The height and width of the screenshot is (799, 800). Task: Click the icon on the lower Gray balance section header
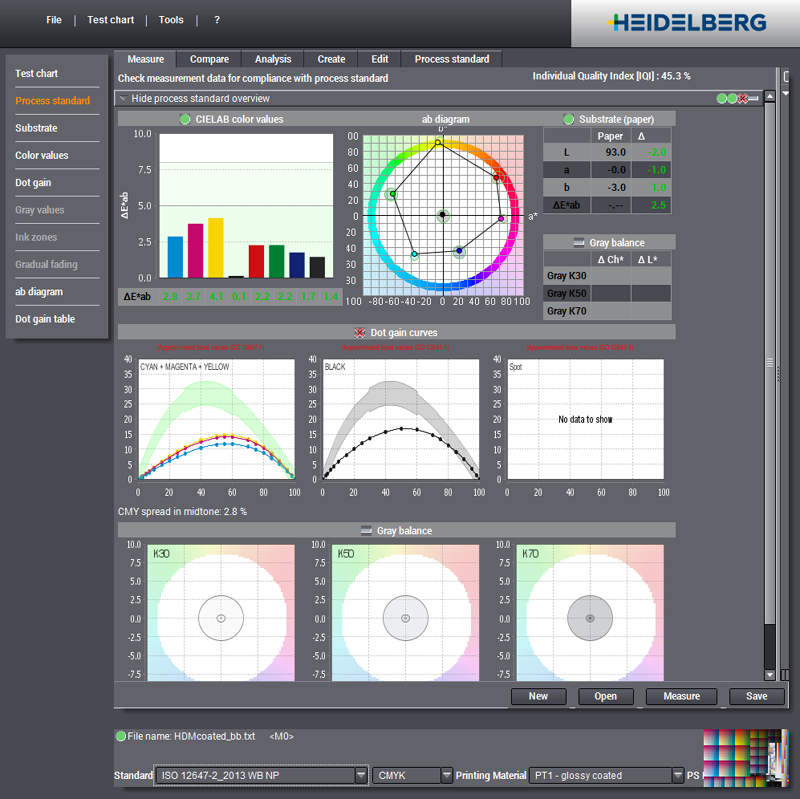tap(366, 530)
